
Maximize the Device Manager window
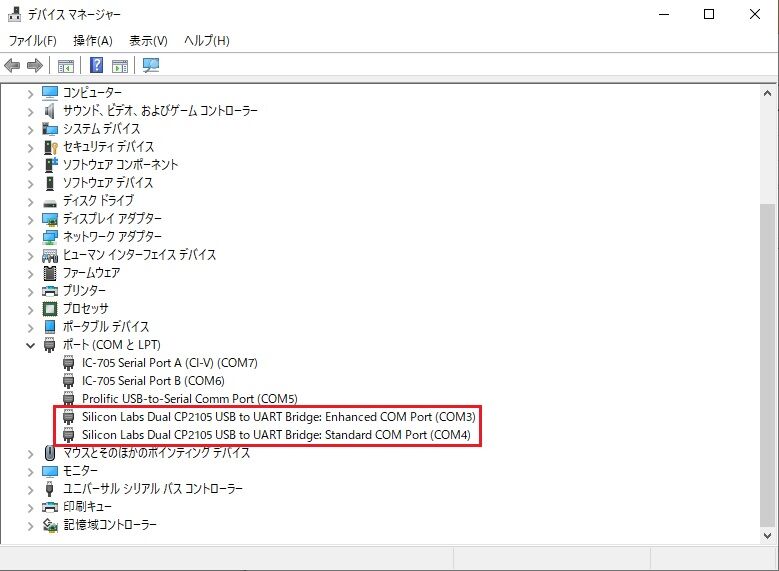point(709,14)
